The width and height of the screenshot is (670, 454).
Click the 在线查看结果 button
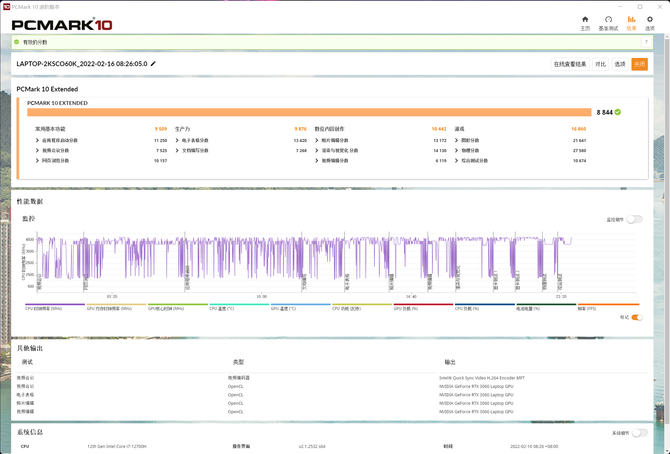[570, 64]
